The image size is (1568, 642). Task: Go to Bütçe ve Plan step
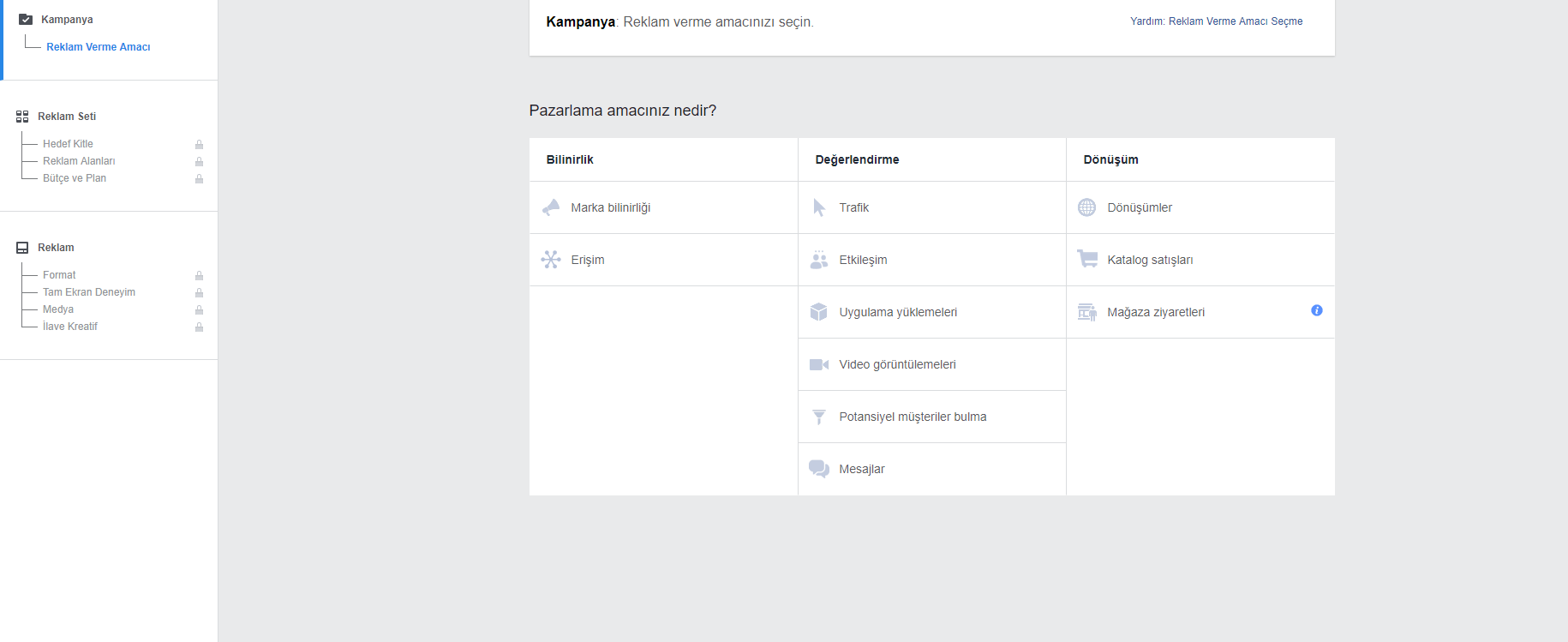(75, 178)
